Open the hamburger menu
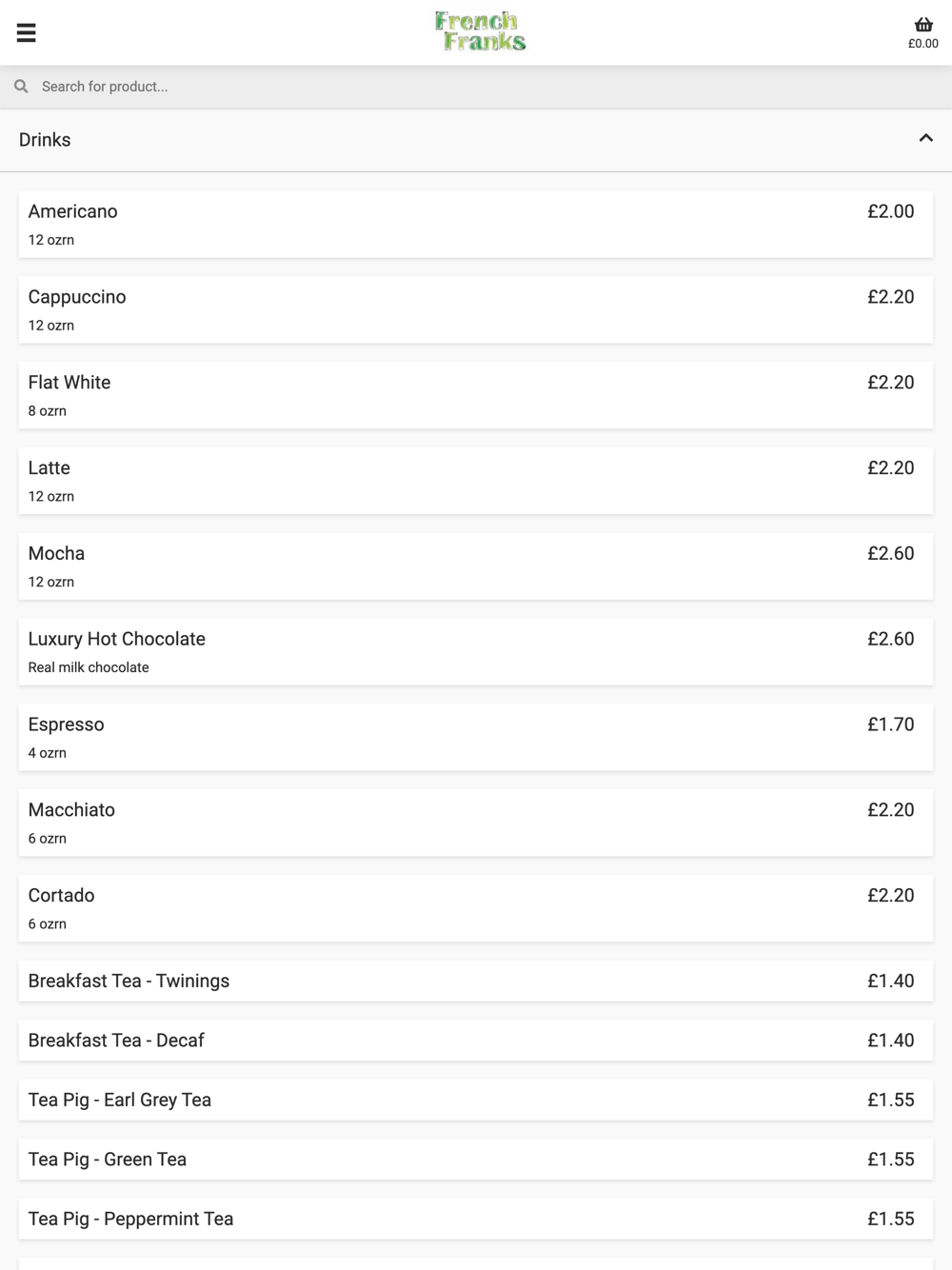Image resolution: width=952 pixels, height=1270 pixels. point(27,32)
